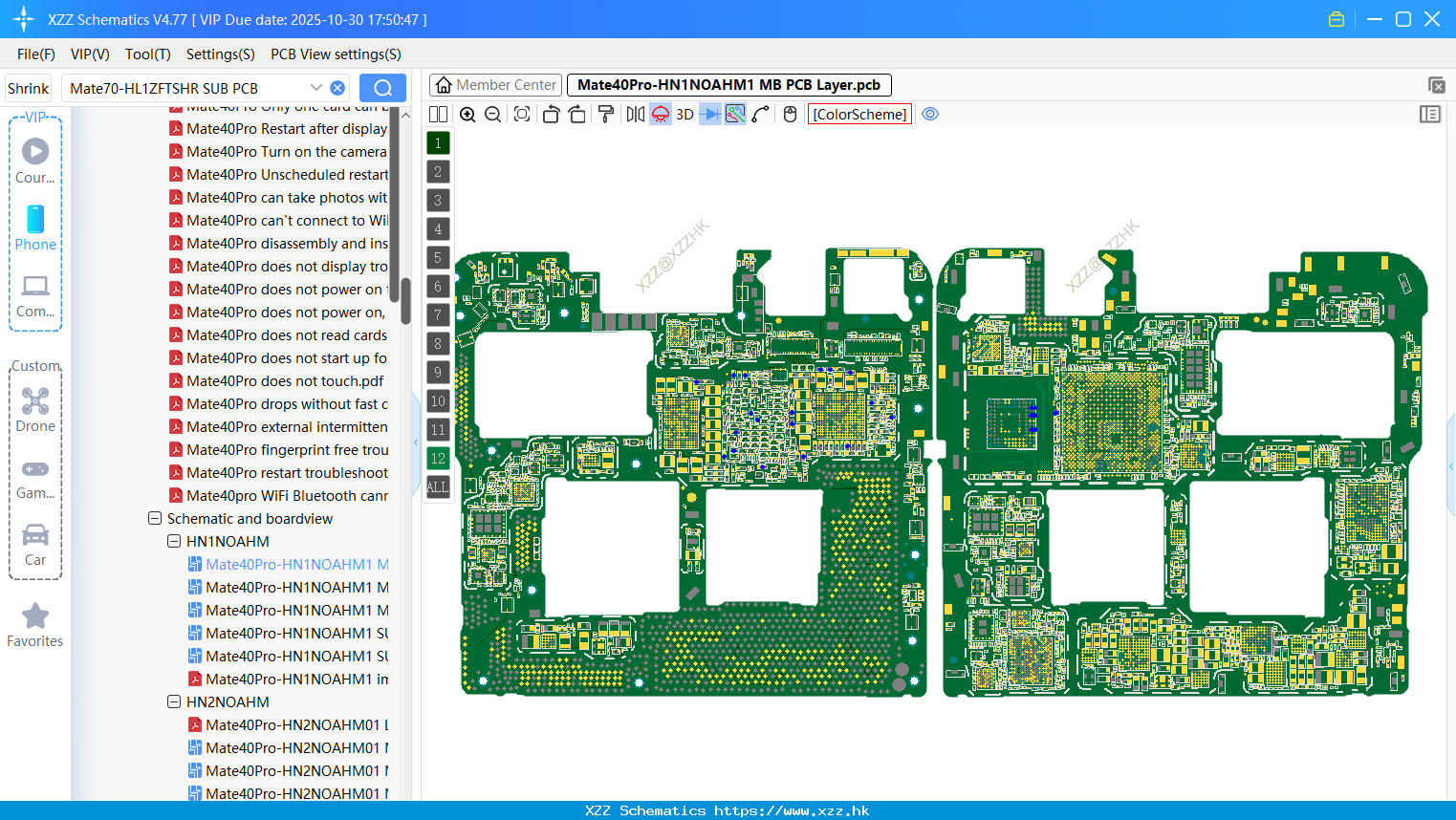Screen dimensions: 1456x820
Task: Toggle the net routing display icon
Action: (735, 114)
